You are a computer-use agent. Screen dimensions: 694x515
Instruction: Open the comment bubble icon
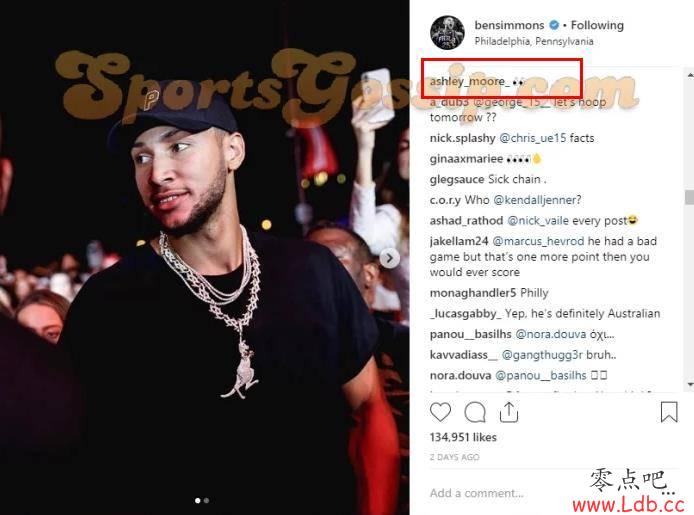click(475, 412)
